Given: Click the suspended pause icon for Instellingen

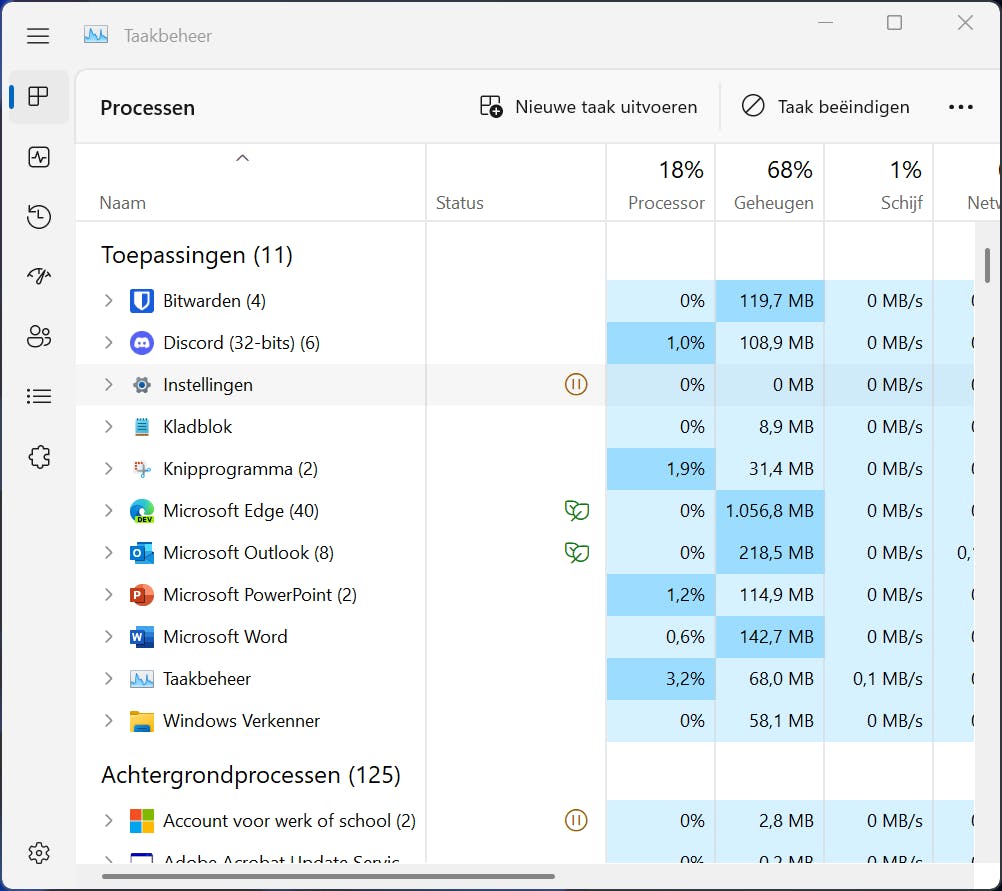Looking at the screenshot, I should tap(576, 385).
